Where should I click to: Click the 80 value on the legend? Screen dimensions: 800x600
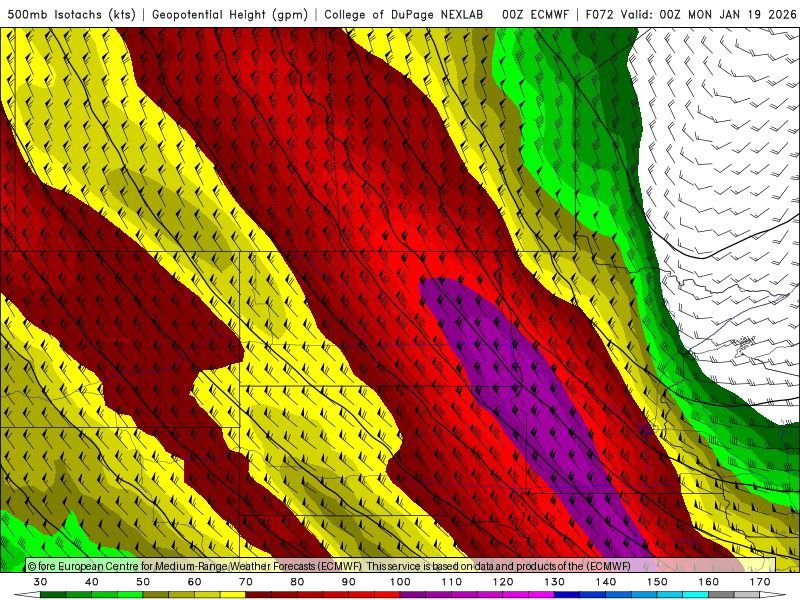[x=297, y=582]
